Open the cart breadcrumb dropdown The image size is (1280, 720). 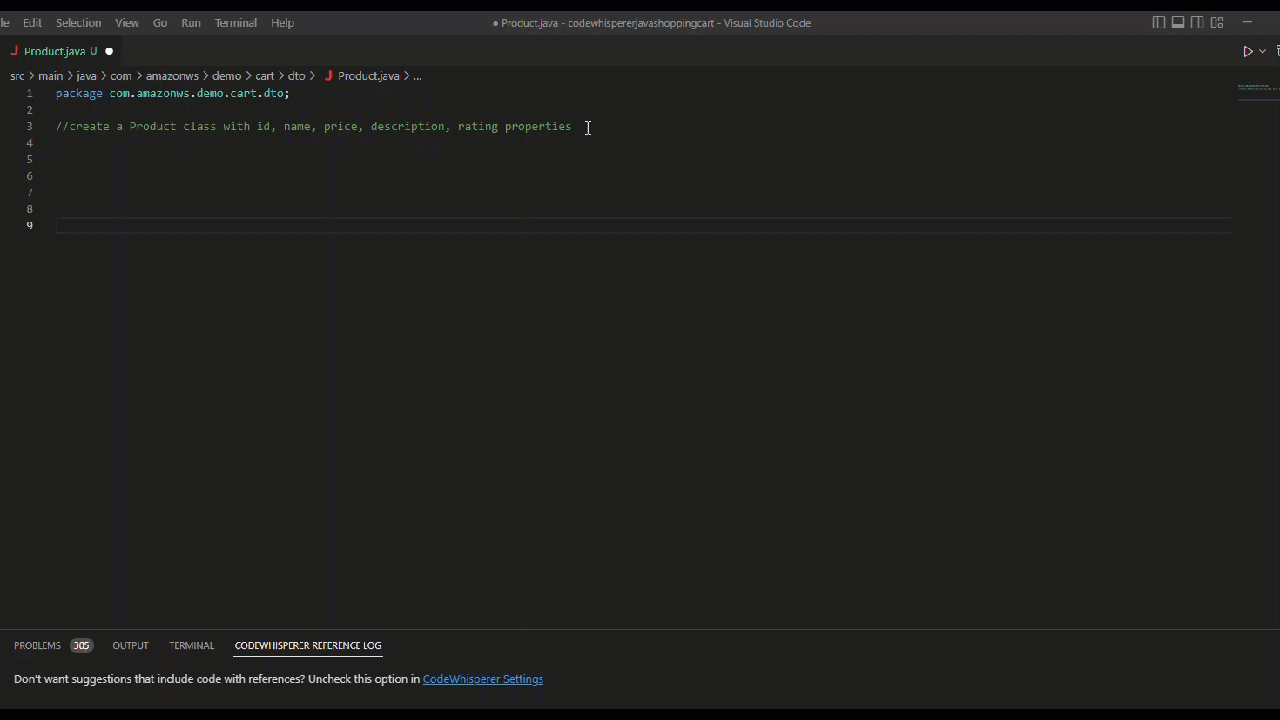pos(264,75)
